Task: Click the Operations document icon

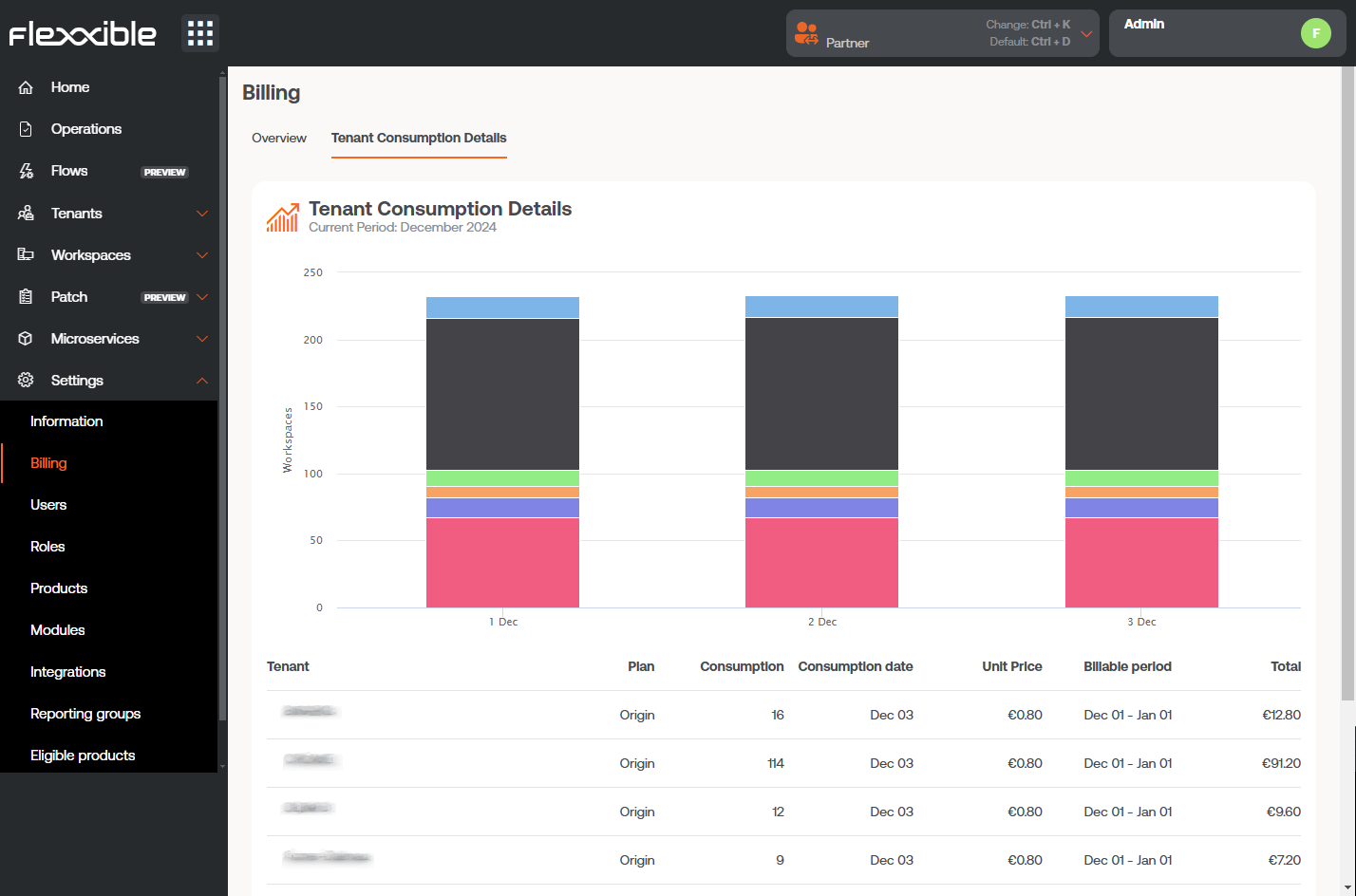Action: coord(26,129)
